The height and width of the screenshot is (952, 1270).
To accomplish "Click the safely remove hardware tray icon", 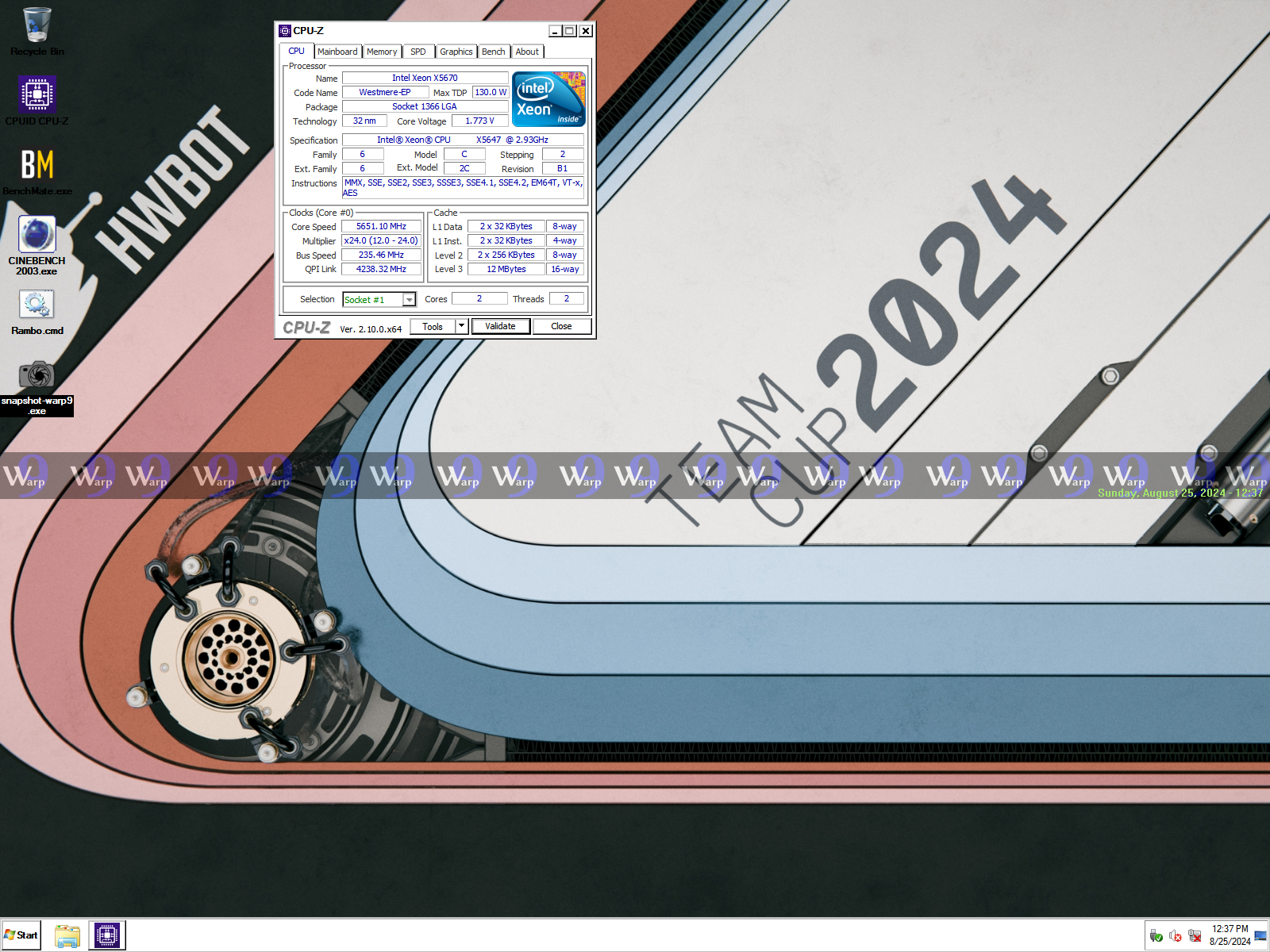I will [x=1156, y=936].
